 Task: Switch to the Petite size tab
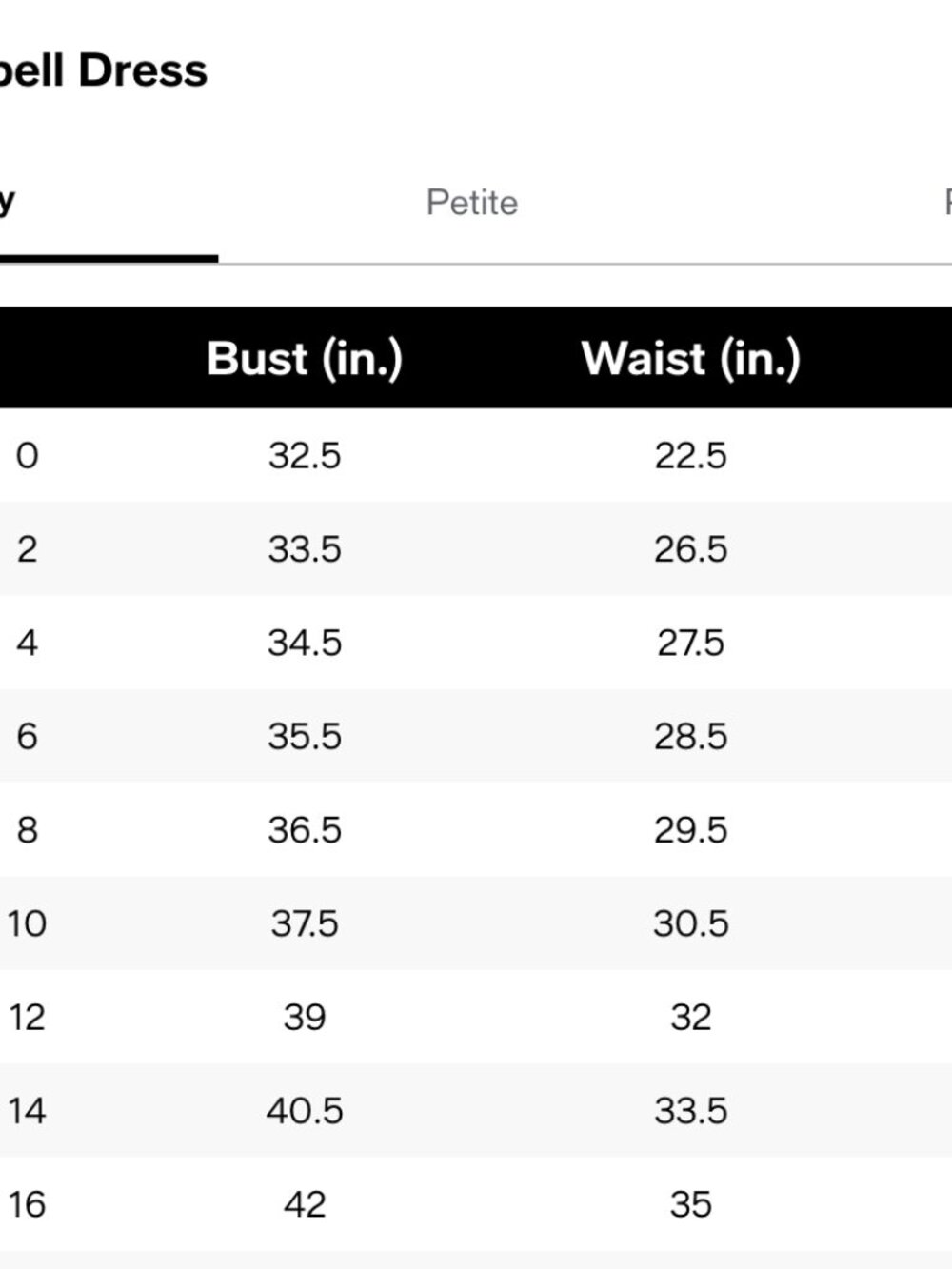click(x=472, y=203)
